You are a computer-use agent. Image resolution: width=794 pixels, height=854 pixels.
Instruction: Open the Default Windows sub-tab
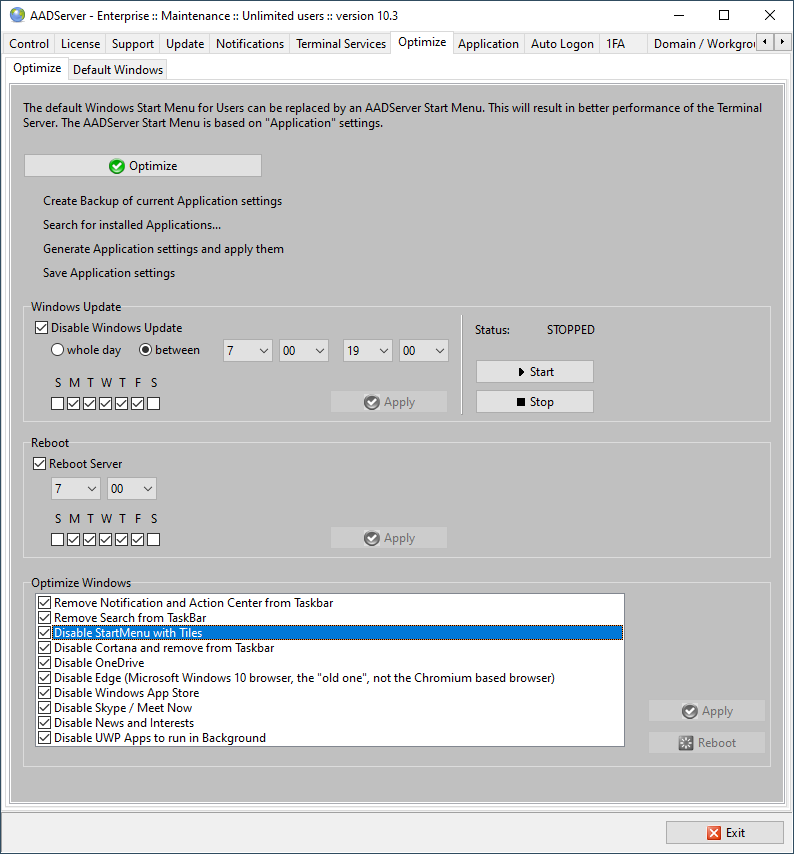[x=118, y=70]
